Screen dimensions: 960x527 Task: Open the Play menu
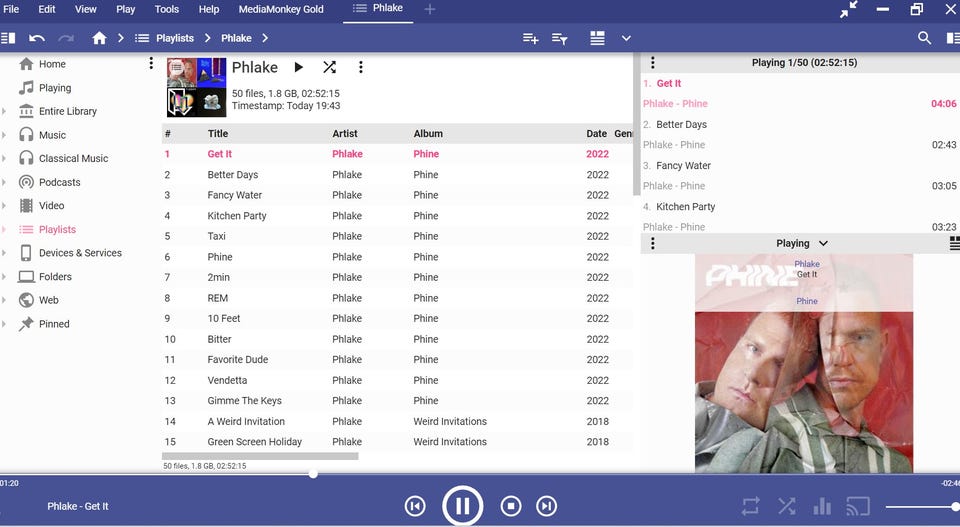coord(126,9)
